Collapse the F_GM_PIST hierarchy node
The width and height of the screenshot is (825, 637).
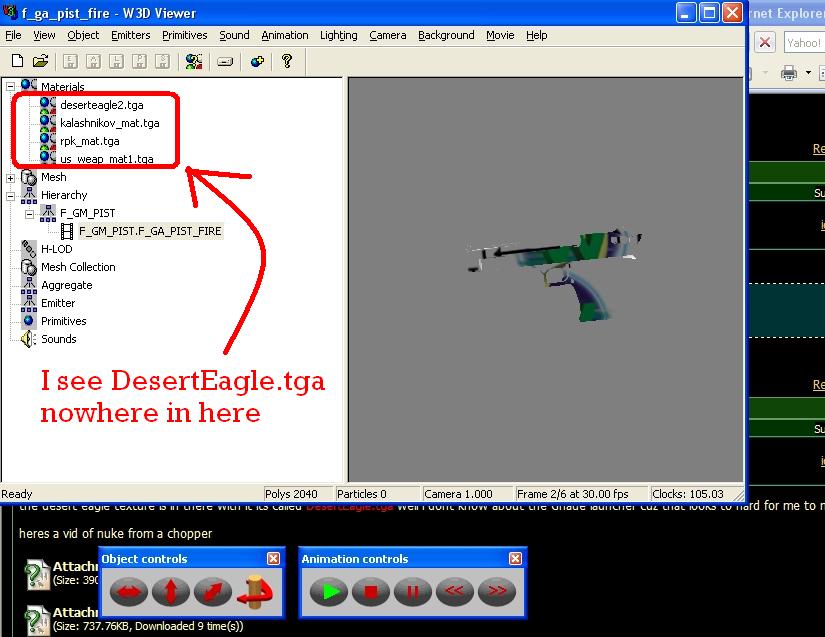click(x=30, y=213)
